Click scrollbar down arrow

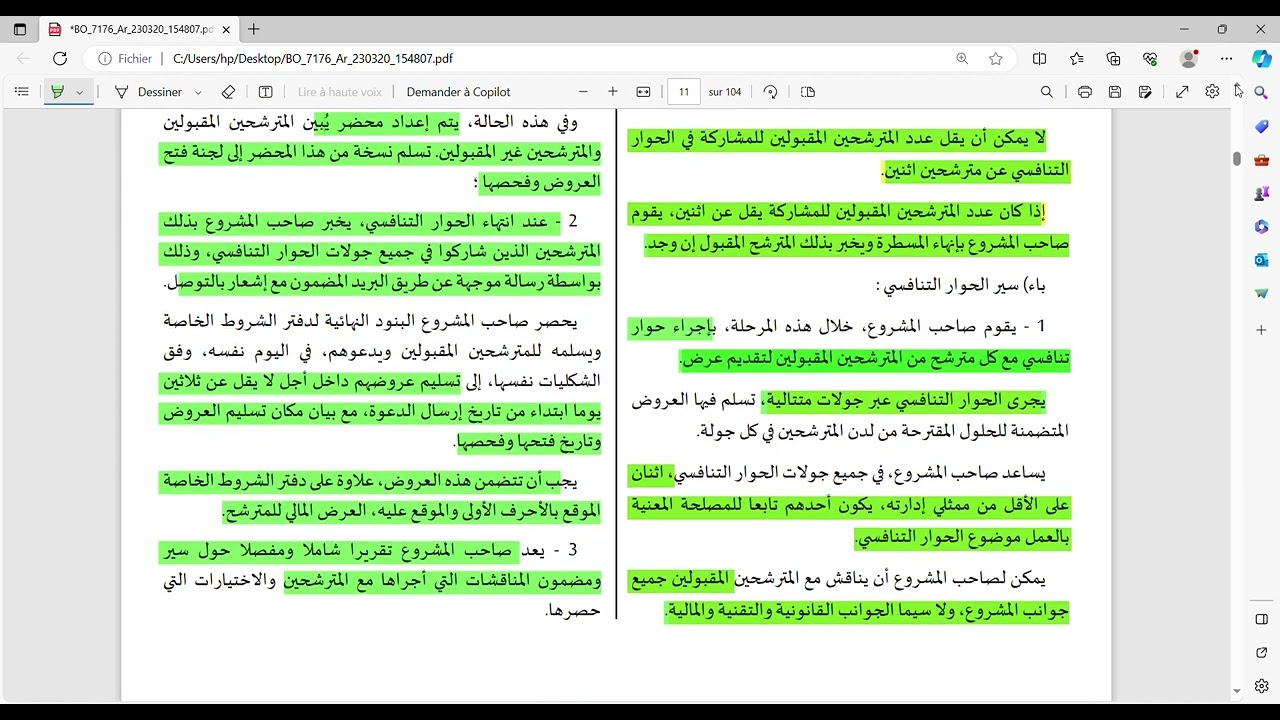click(1237, 690)
